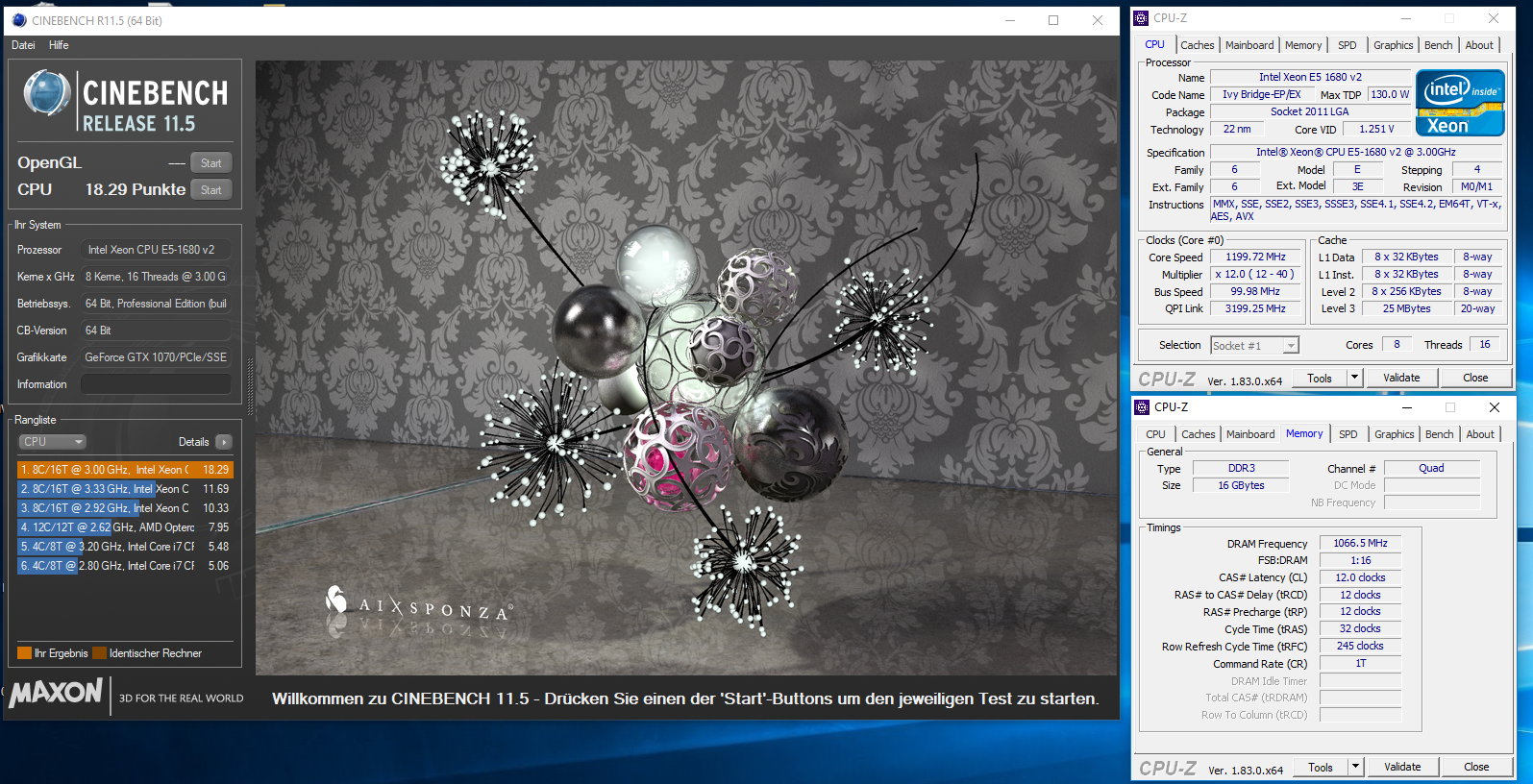Switch to Graphics tab in upper CPU-Z

1393,45
